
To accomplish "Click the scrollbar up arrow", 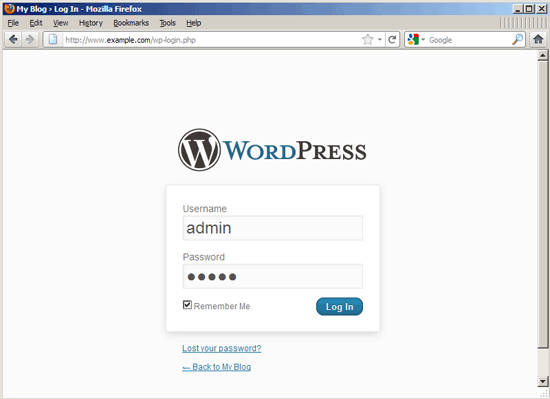I will click(x=542, y=55).
